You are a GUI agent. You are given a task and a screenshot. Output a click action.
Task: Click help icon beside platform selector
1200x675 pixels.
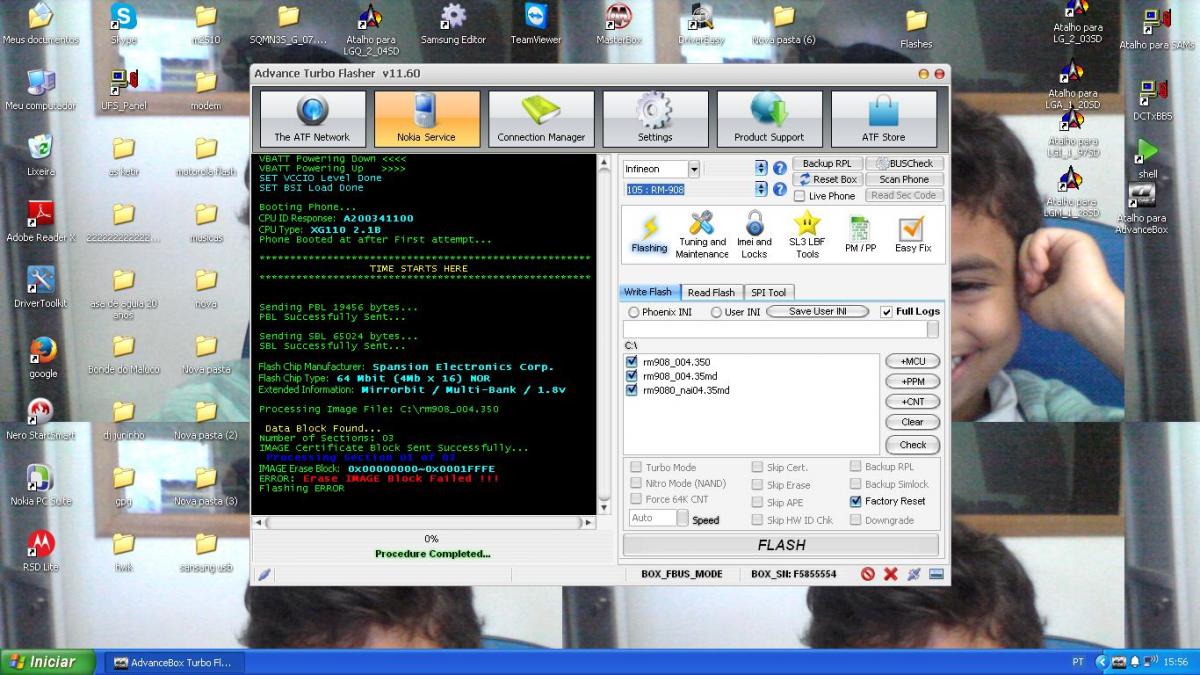click(780, 168)
